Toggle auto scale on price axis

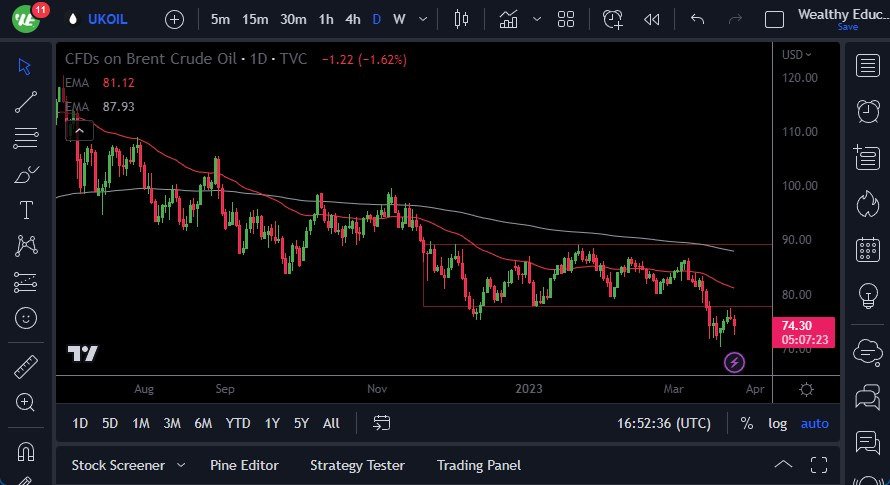(815, 423)
